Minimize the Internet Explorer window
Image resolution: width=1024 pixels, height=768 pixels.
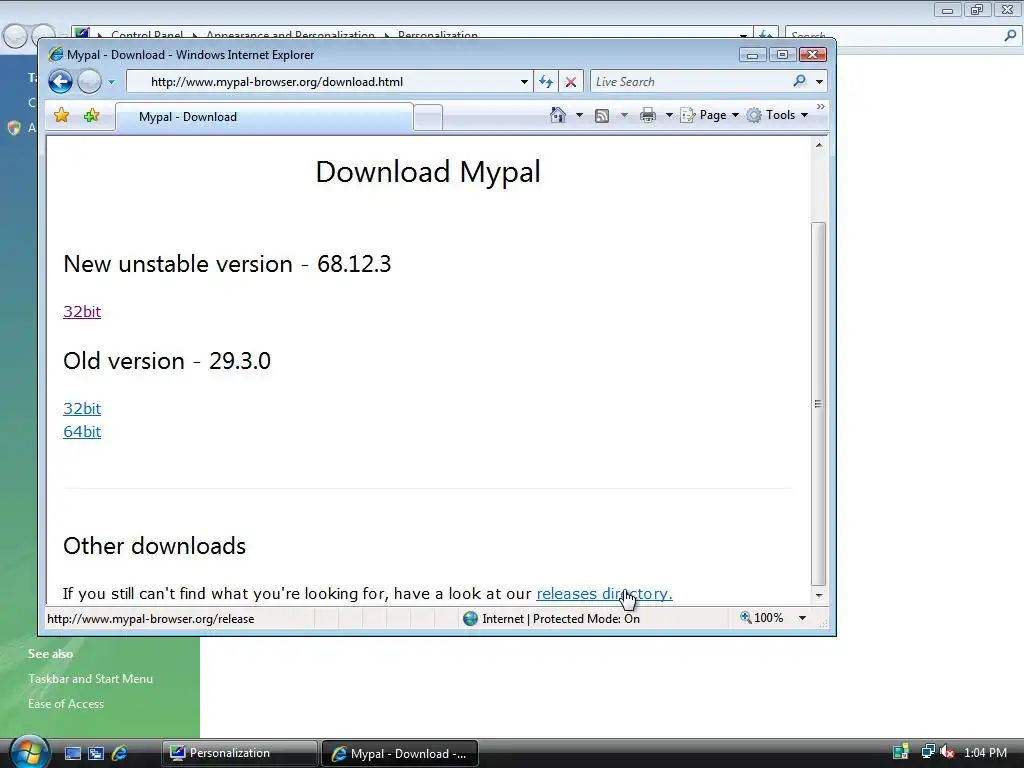[752, 55]
